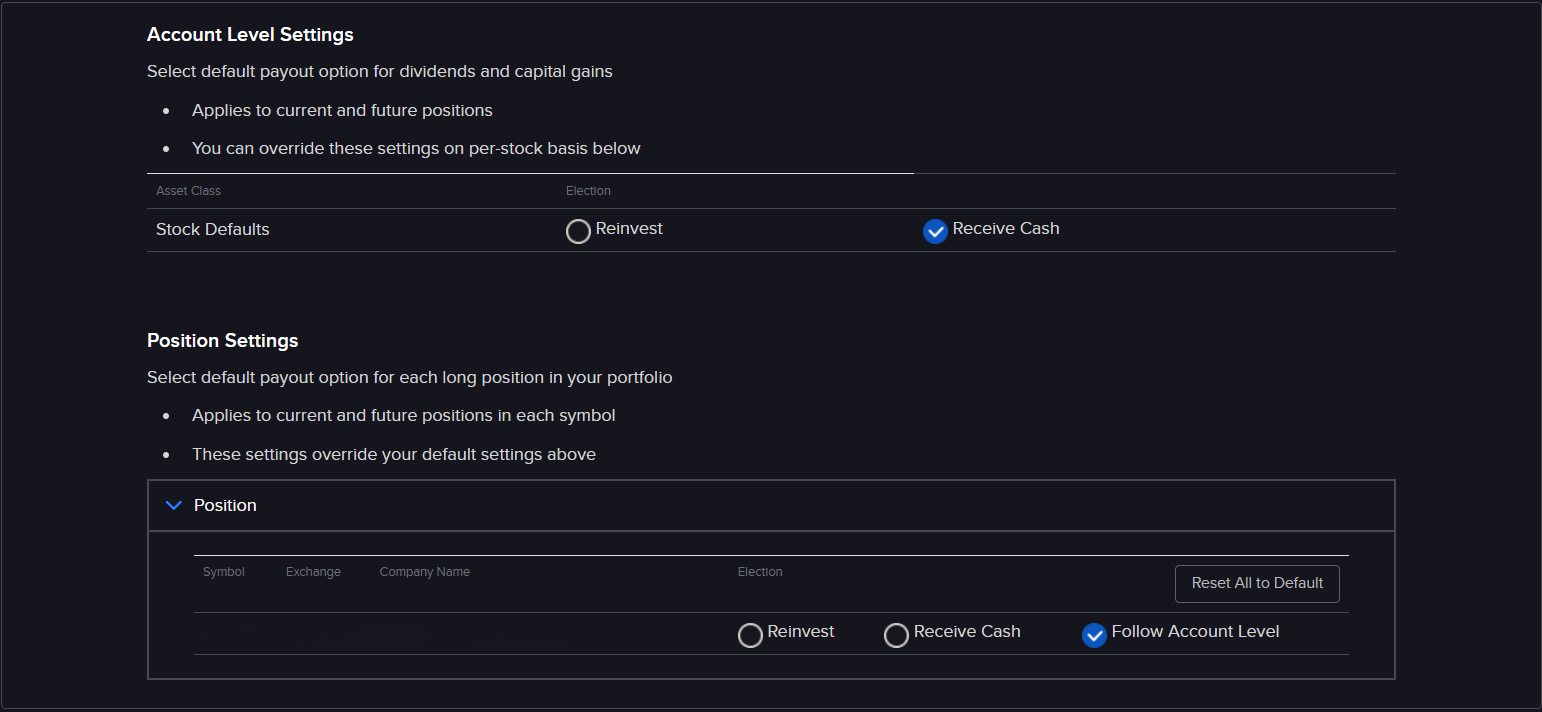Click the Exchange column header
The image size is (1542, 712).
click(x=313, y=572)
